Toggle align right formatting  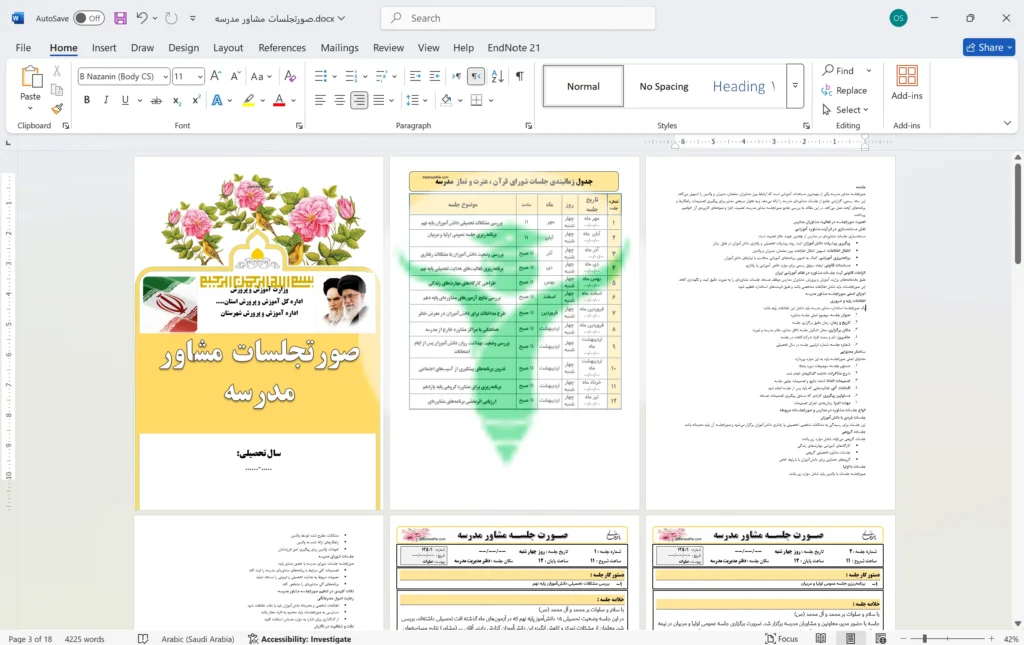click(359, 101)
